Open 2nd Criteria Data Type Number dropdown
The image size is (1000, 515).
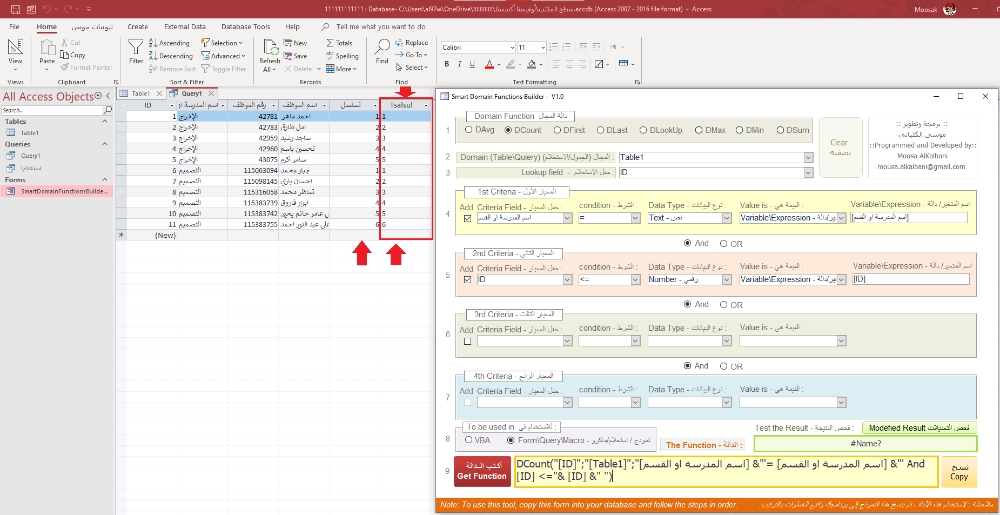[x=726, y=279]
